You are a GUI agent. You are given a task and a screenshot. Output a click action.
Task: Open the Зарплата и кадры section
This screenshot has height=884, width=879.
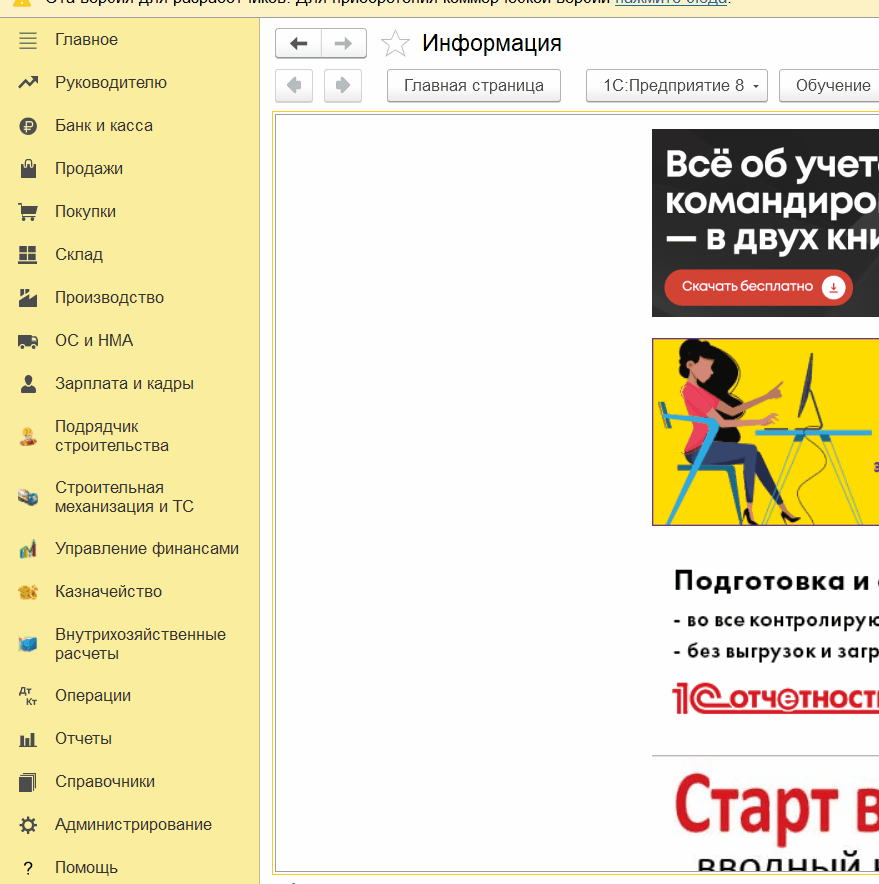pos(124,384)
